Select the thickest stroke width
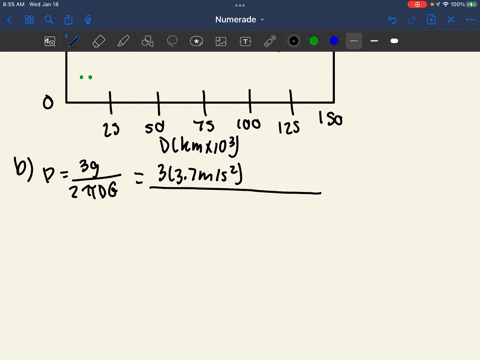 394,41
